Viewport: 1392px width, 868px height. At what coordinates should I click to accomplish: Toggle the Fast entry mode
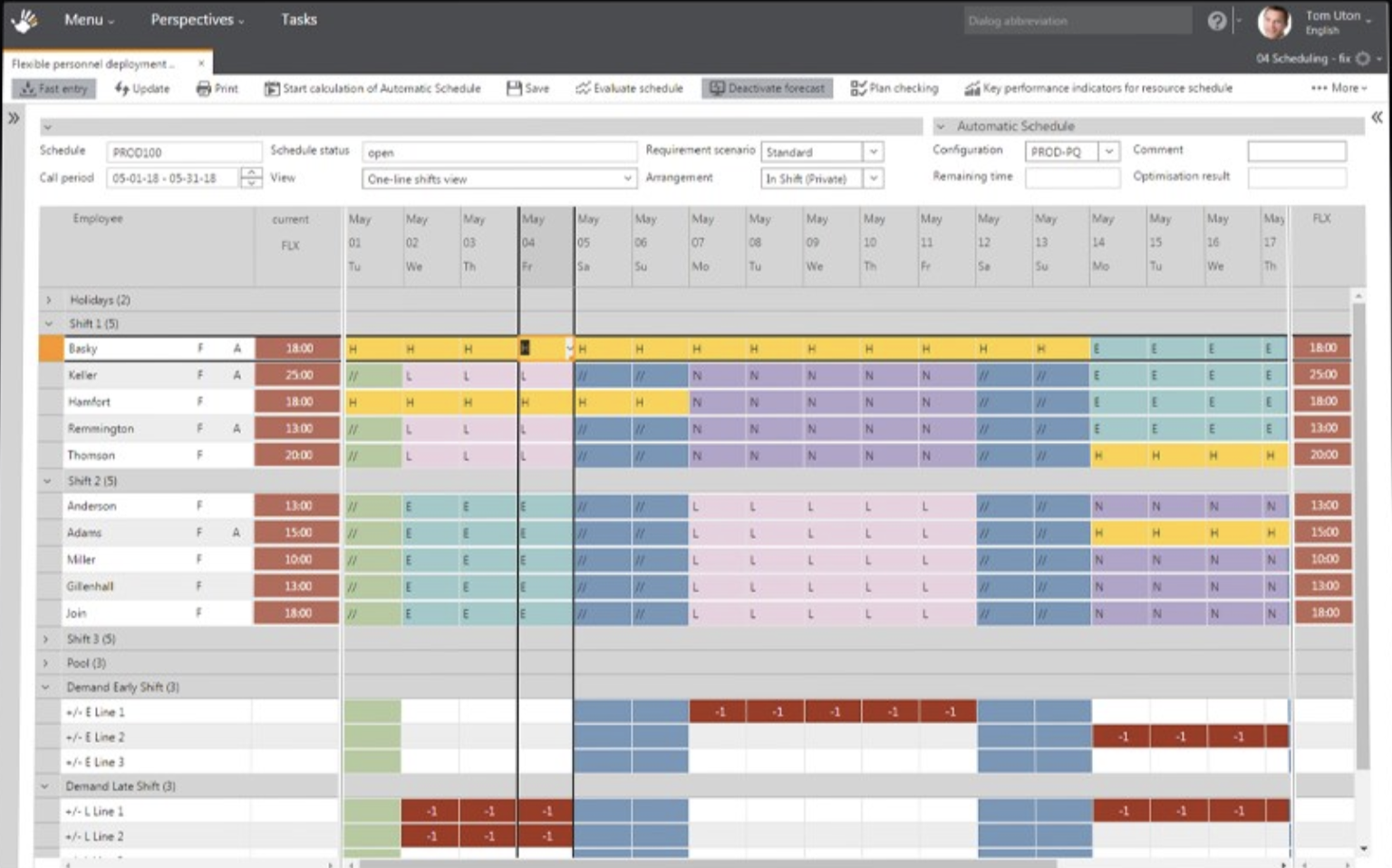click(54, 88)
